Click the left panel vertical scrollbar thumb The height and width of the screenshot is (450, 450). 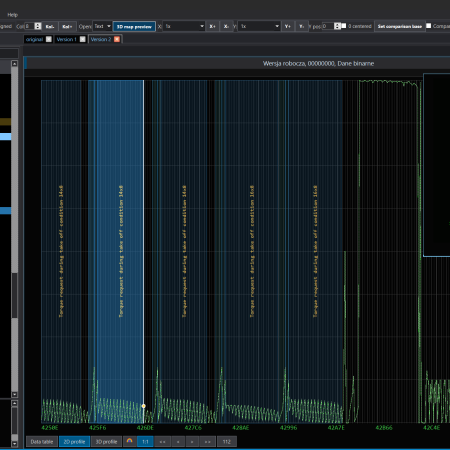[14, 295]
